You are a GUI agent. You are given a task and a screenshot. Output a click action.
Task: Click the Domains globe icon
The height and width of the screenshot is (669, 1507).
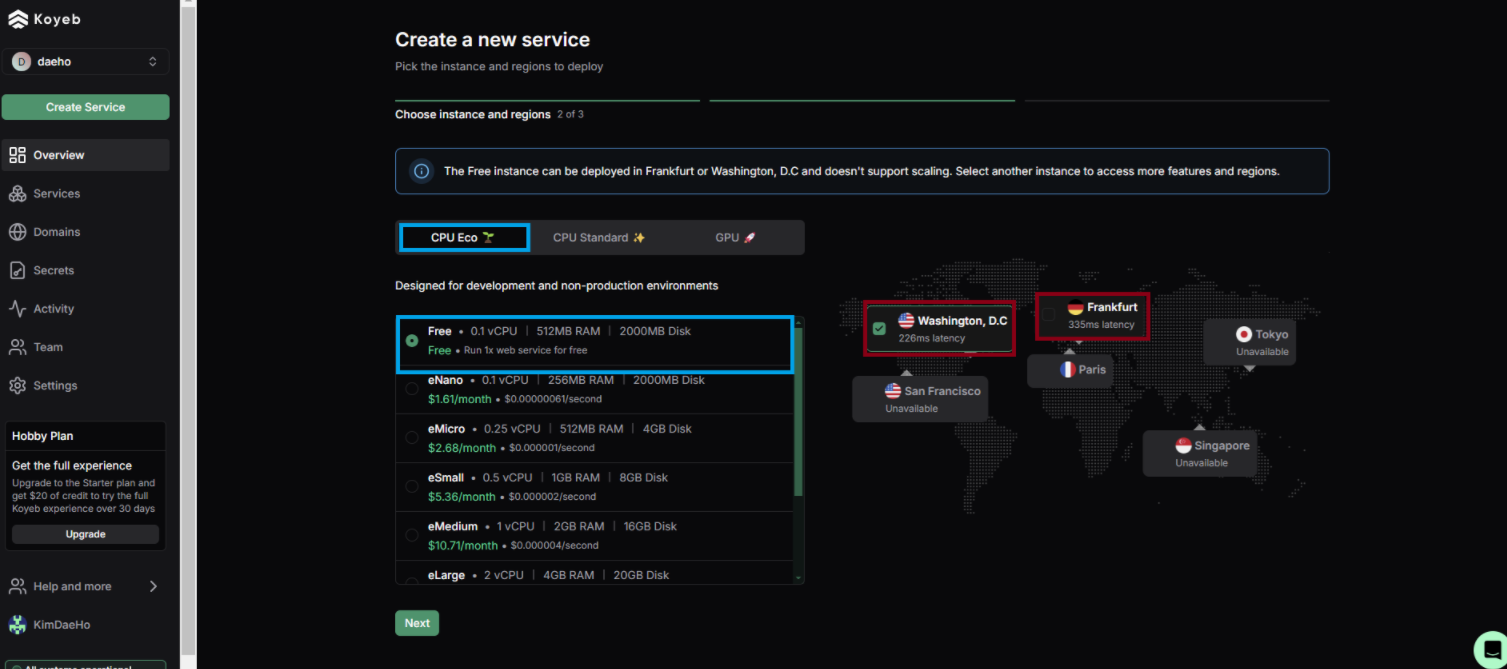(17, 232)
